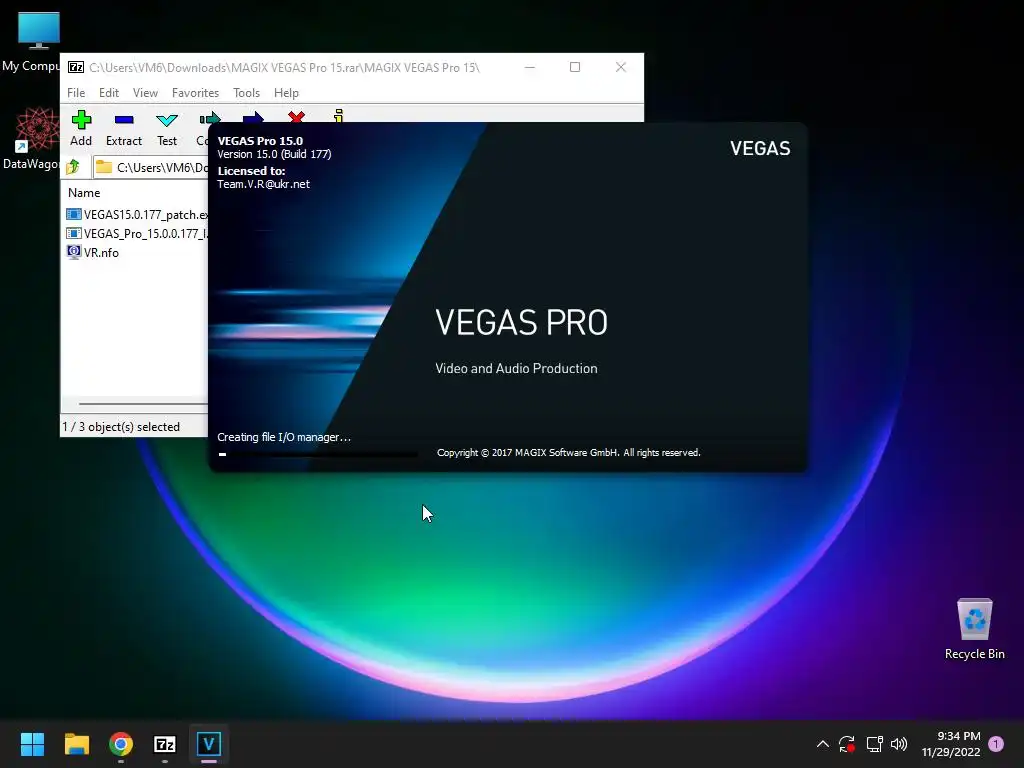Open the View menu in 7-Zip
Image resolution: width=1024 pixels, height=768 pixels.
tap(145, 93)
